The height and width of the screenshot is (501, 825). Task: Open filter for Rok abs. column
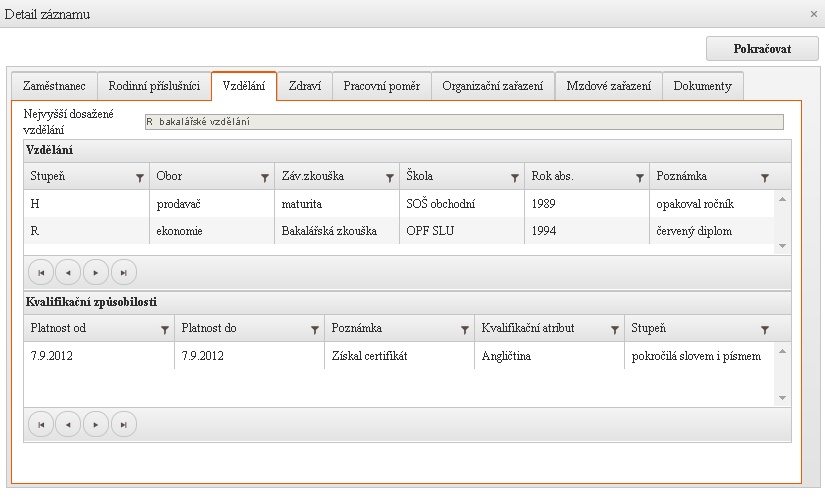(640, 177)
